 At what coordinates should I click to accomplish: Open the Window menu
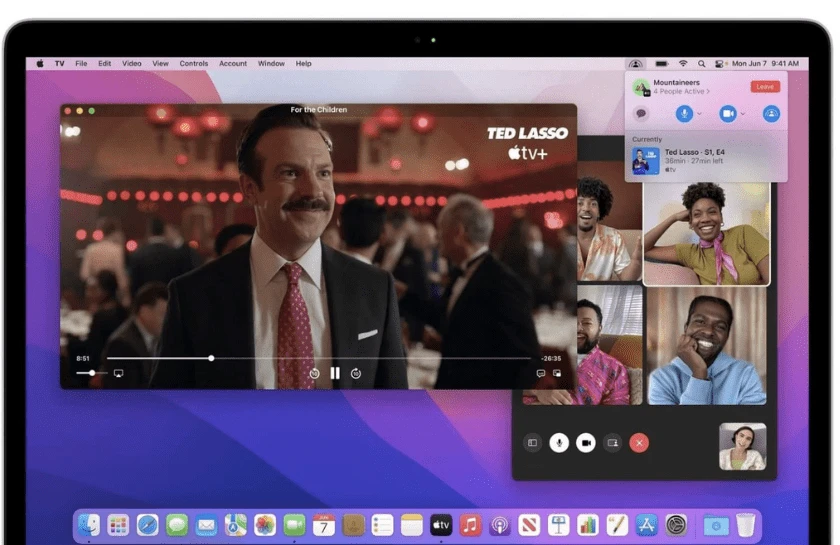pyautogui.click(x=272, y=63)
